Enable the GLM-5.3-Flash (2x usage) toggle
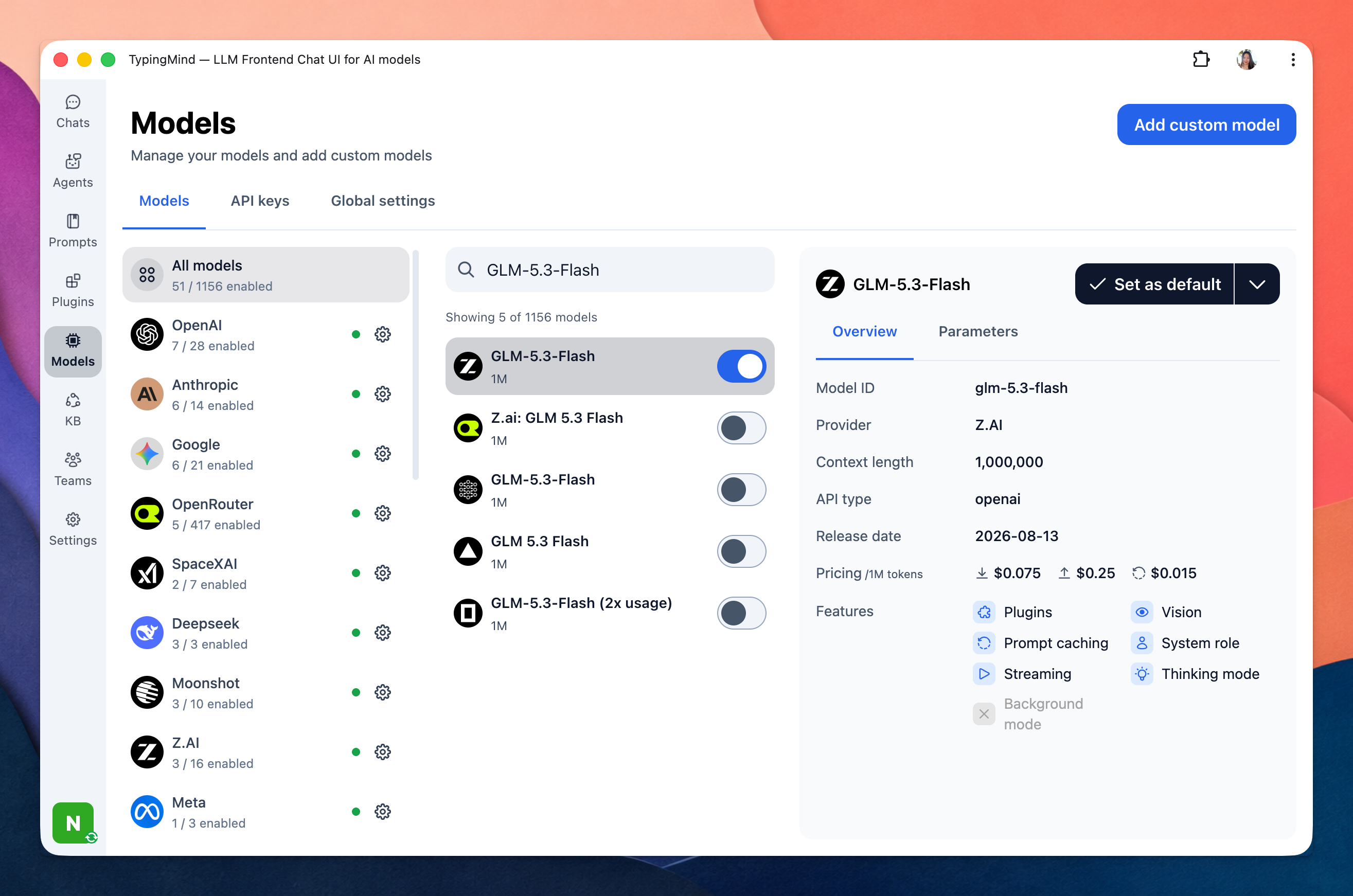The width and height of the screenshot is (1353, 896). pyautogui.click(x=741, y=613)
